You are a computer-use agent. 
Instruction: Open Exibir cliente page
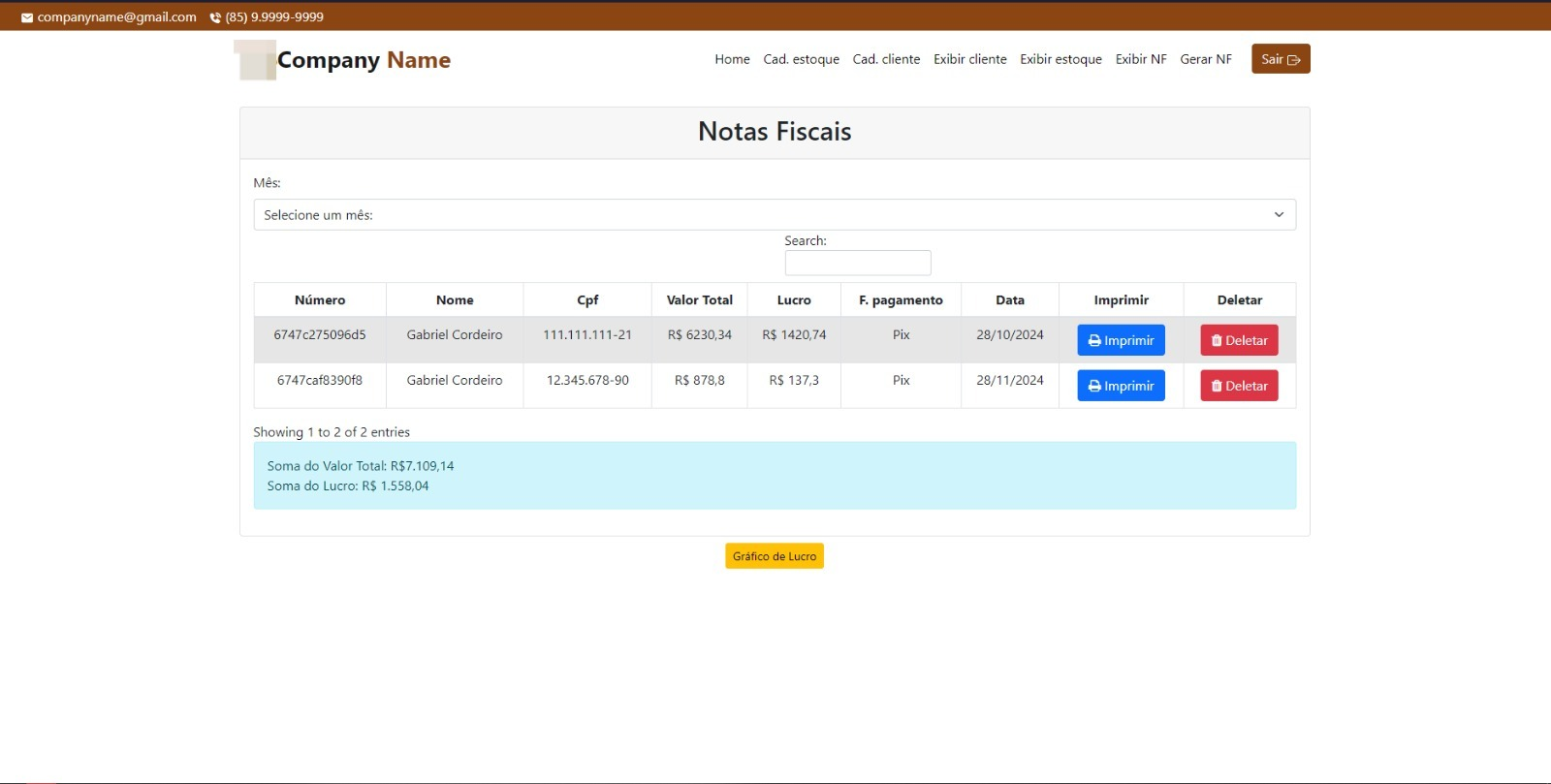tap(969, 59)
